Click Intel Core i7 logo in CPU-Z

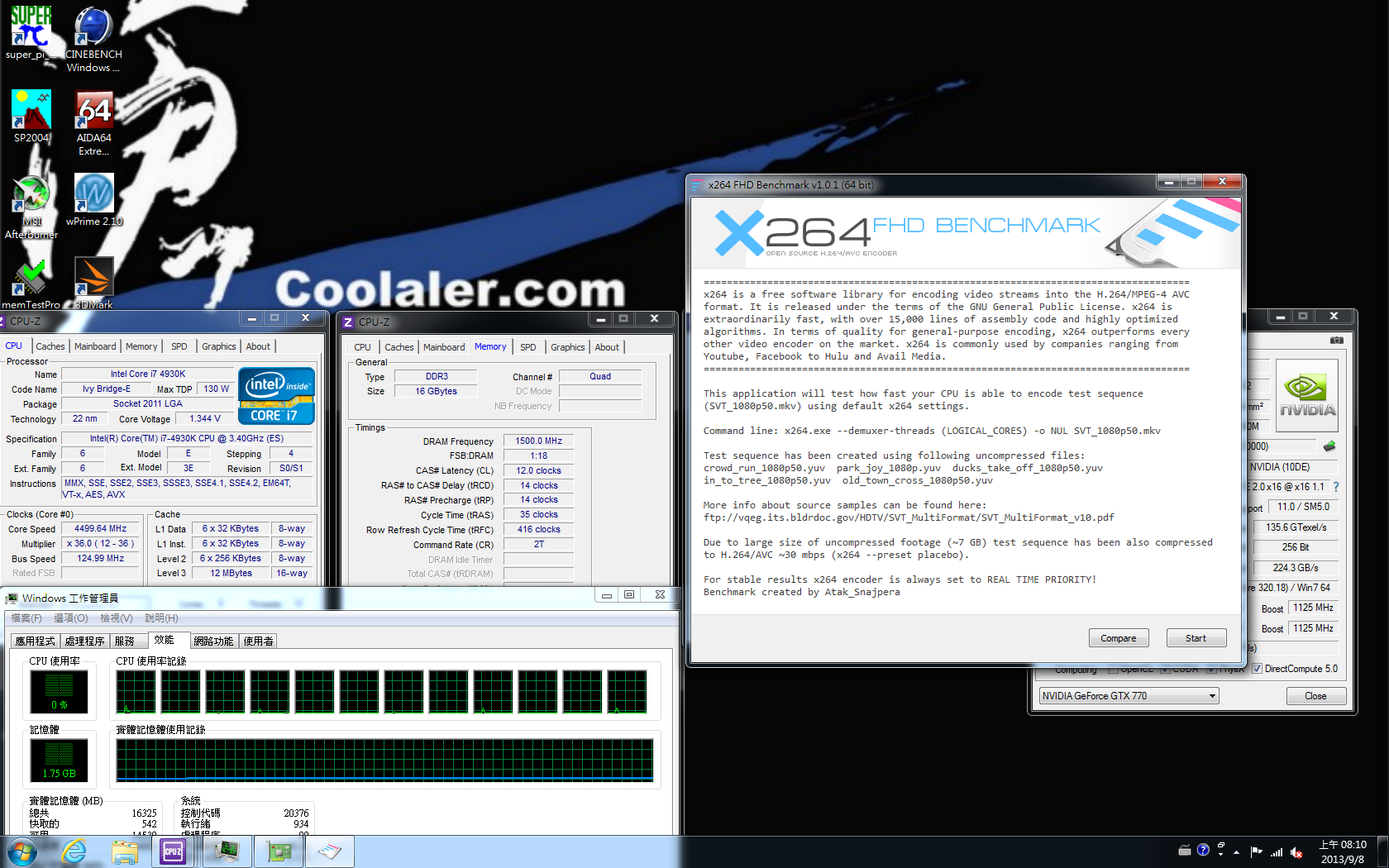click(276, 395)
